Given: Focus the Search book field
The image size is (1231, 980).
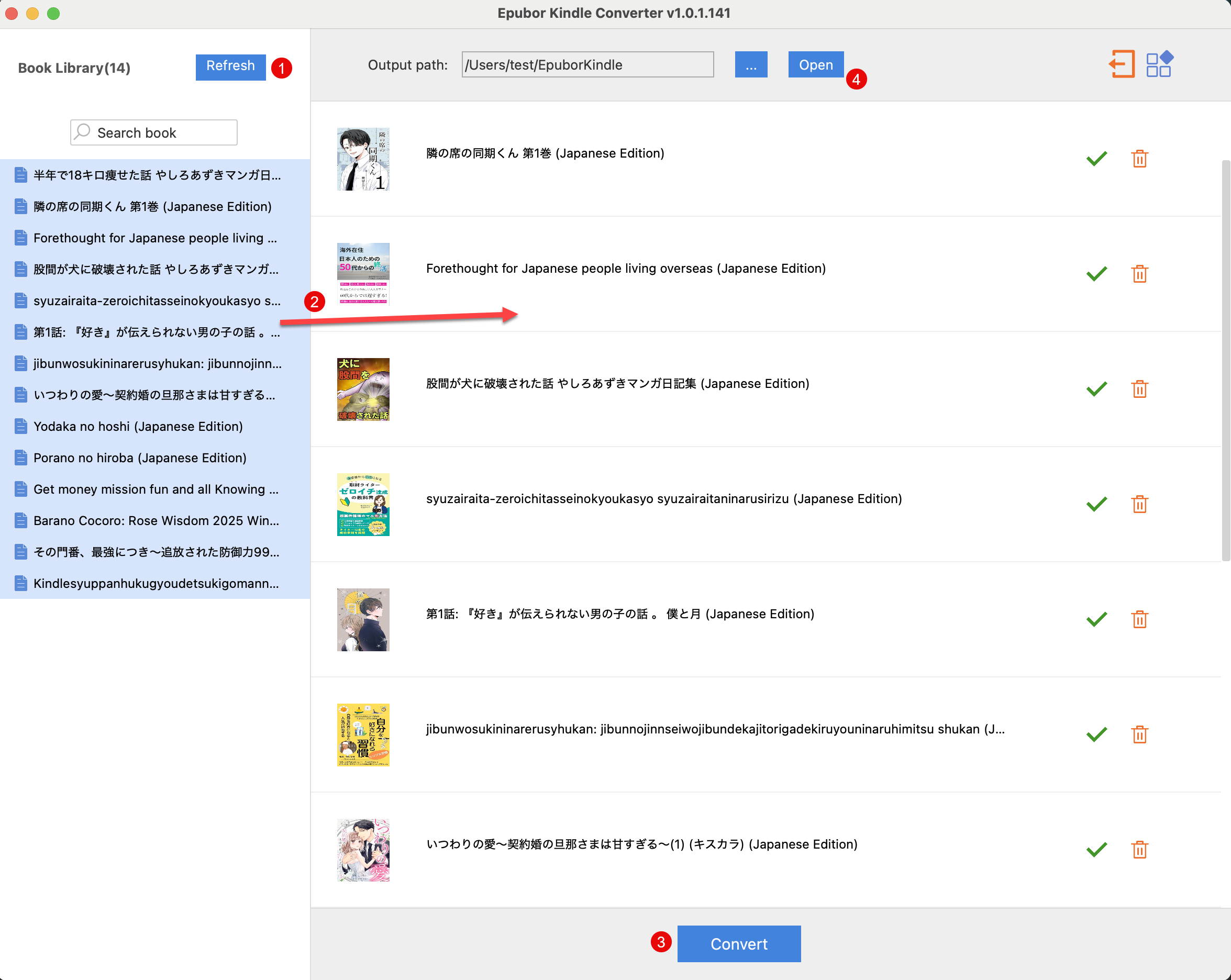Looking at the screenshot, I should pos(153,132).
